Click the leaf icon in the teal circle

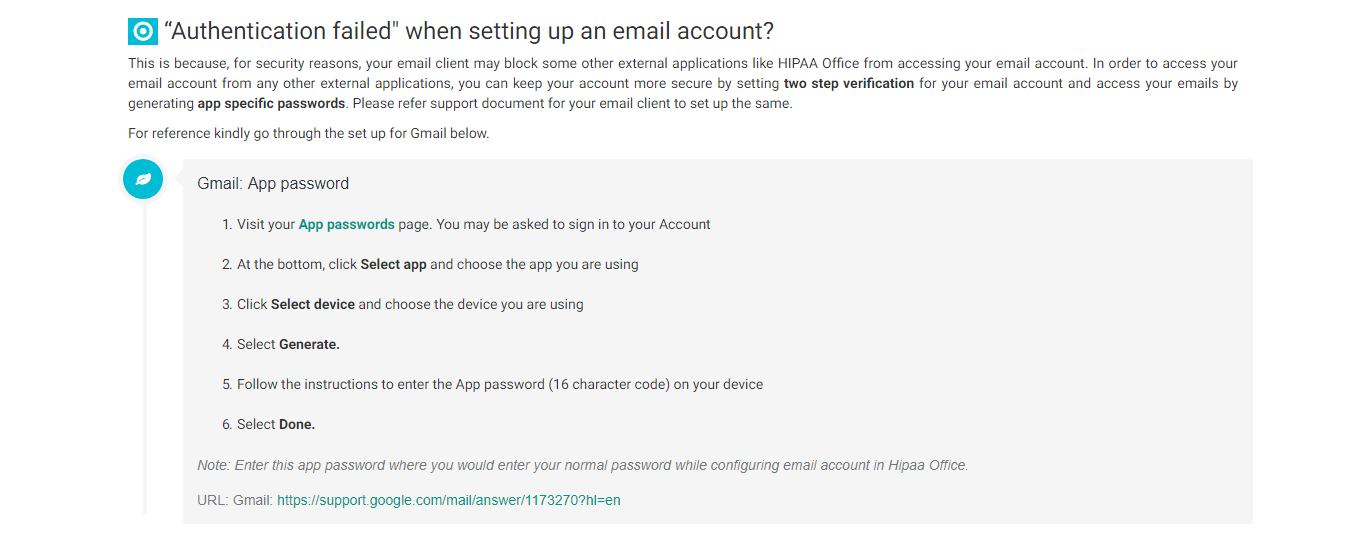pyautogui.click(x=143, y=179)
